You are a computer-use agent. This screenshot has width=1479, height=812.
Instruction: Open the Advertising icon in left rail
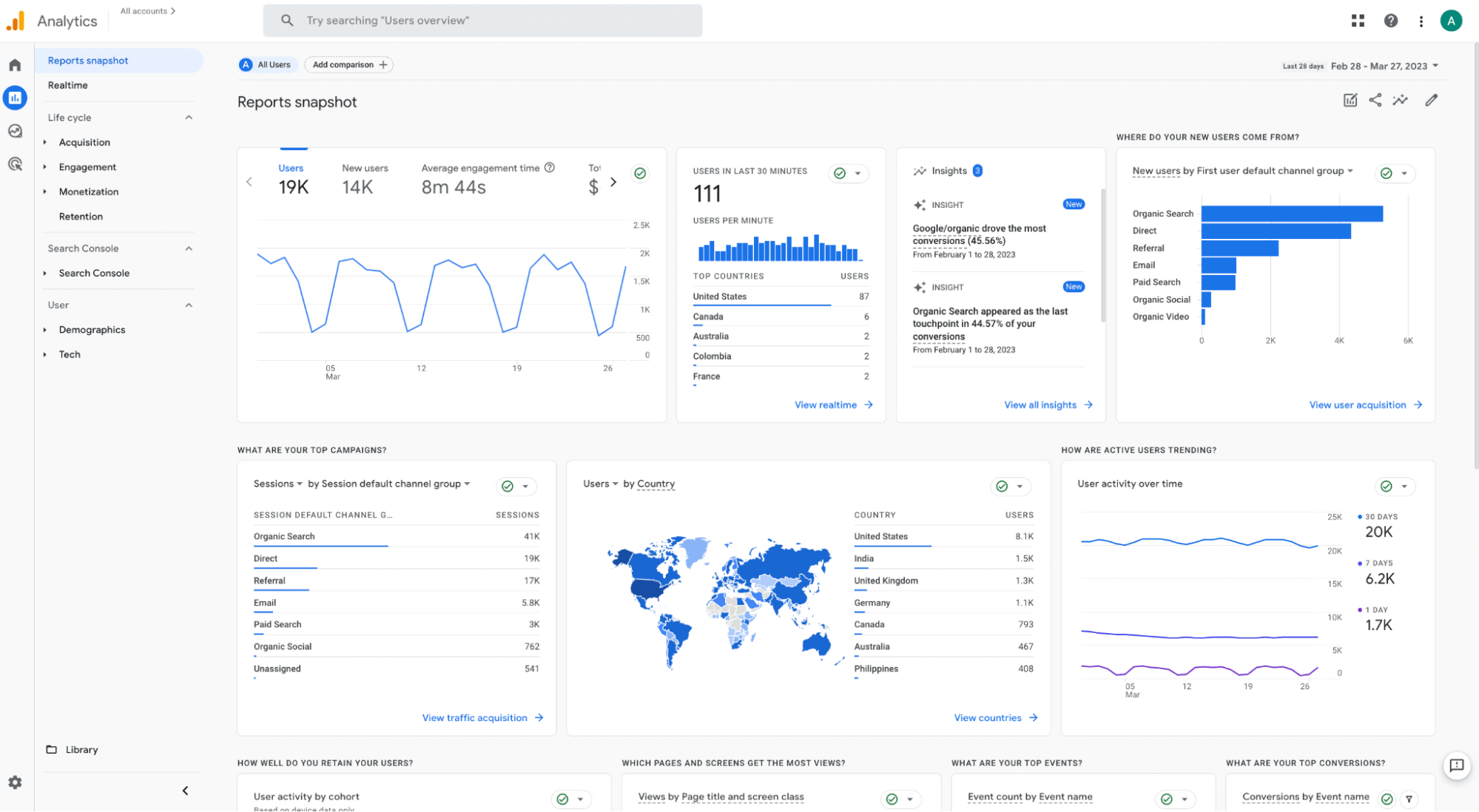point(15,164)
